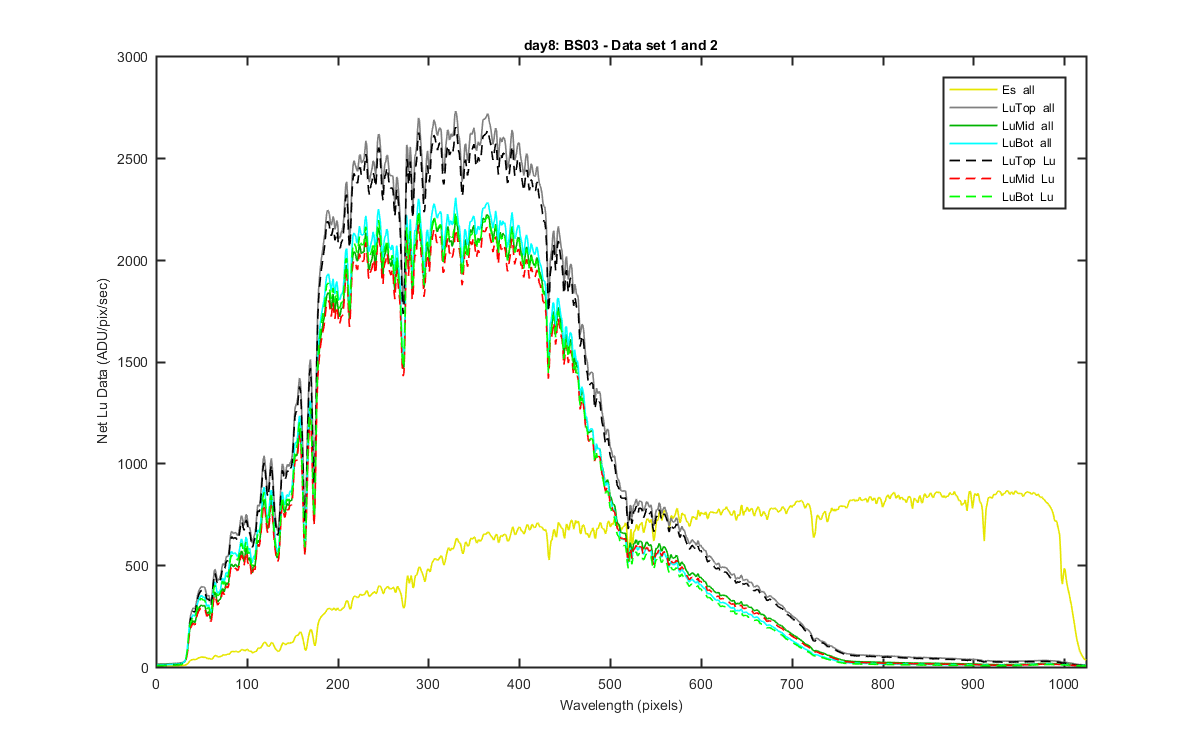The image size is (1200, 750).
Task: Click the x-axis label 'Wavelength (pixels)'
Action: (620, 706)
